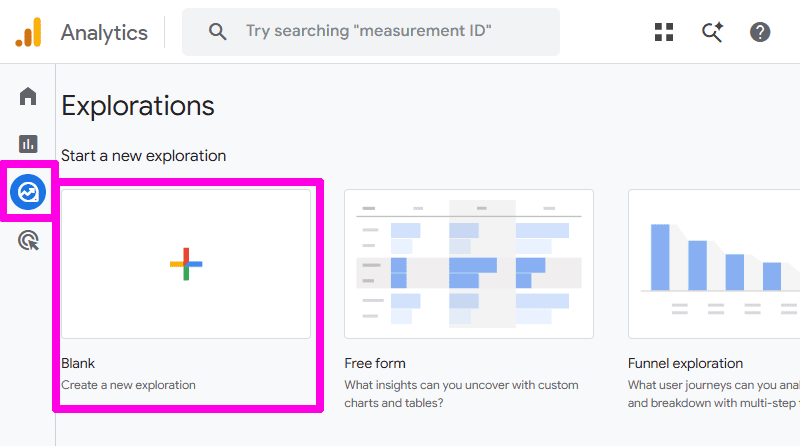Click the "Free form" template label
800x446 pixels.
coord(375,363)
